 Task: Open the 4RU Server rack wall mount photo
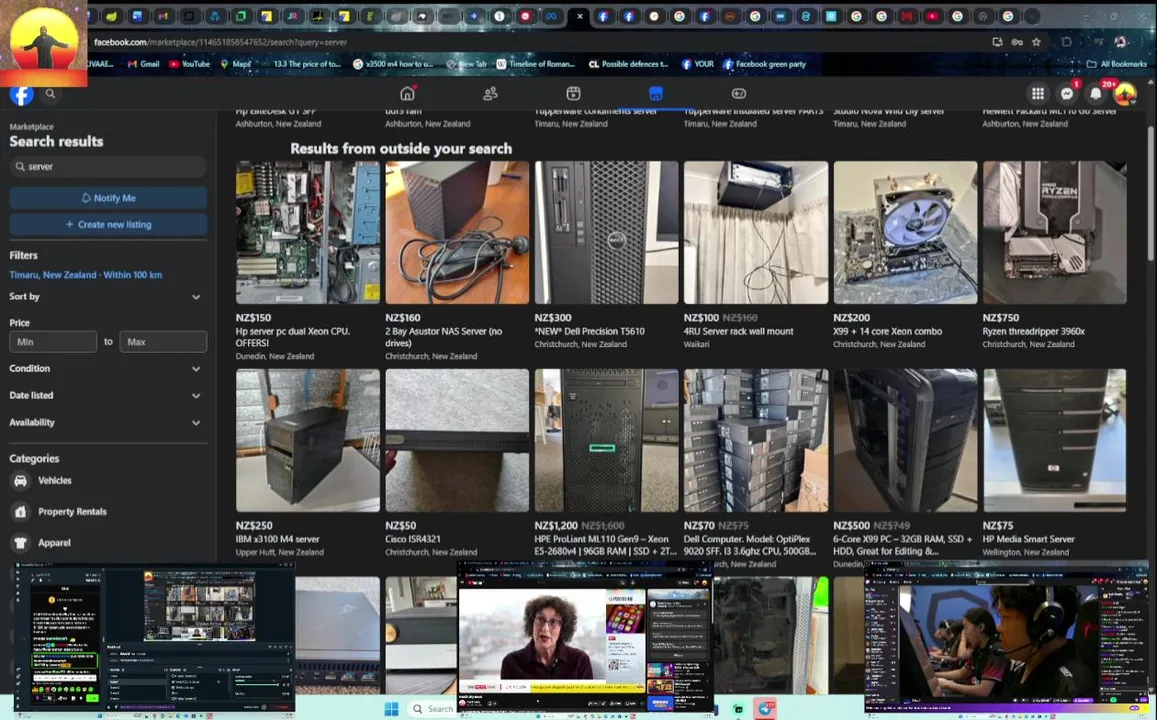[756, 232]
